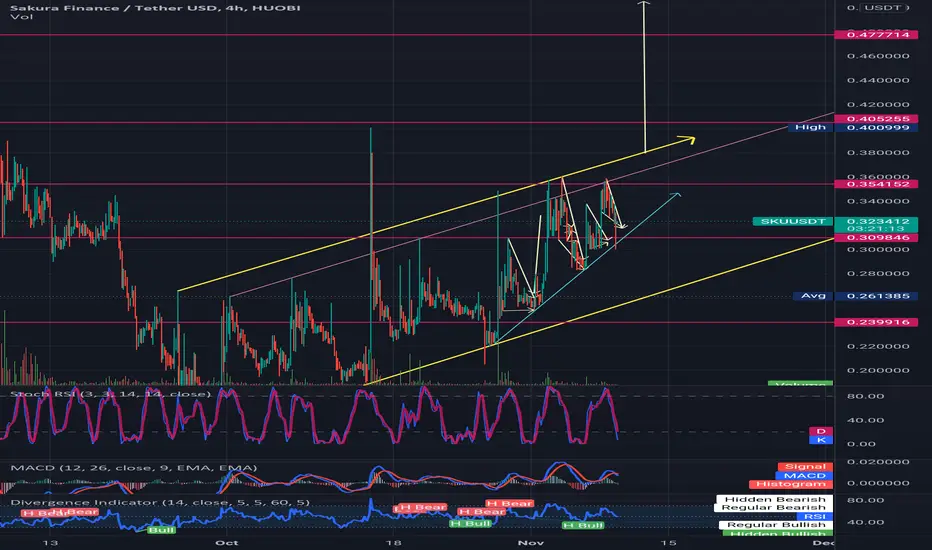
Task: Click the Vol indicator label
Action: point(21,17)
